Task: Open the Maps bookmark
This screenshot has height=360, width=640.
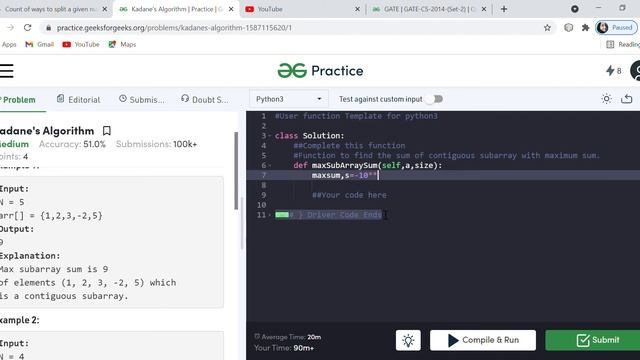Action: pos(122,44)
